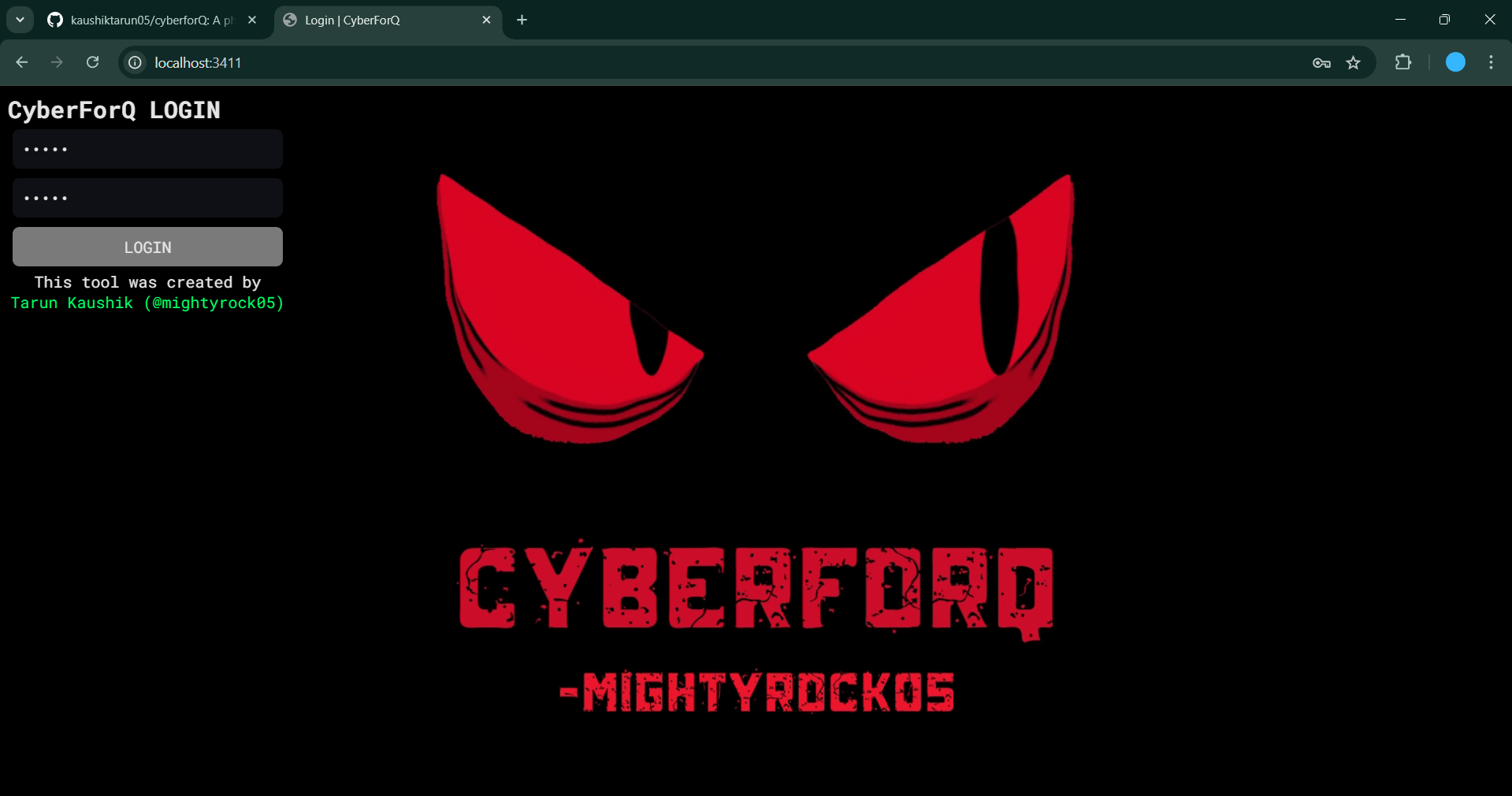Minimize the browser window
This screenshot has width=1512, height=796.
[x=1400, y=20]
